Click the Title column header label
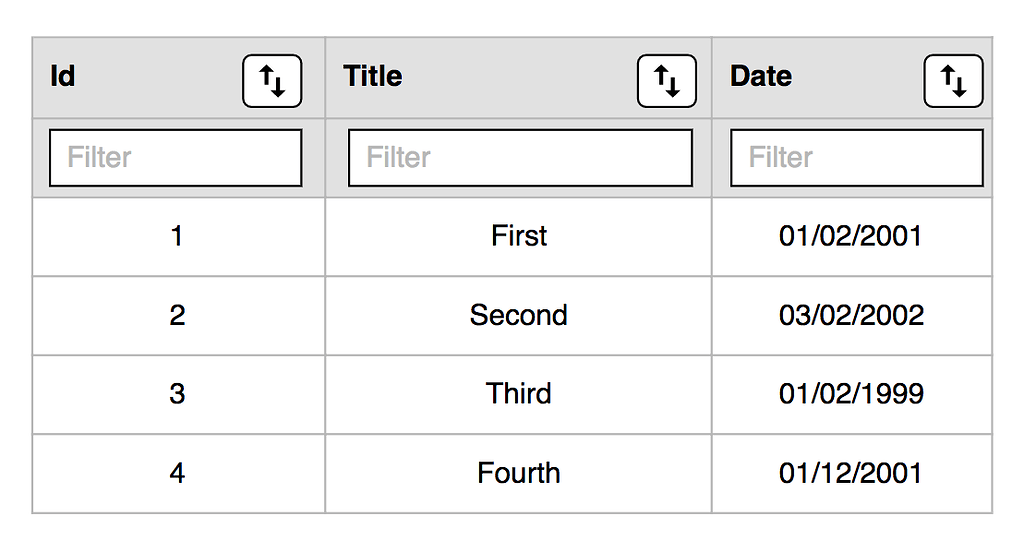1024x541 pixels. pos(373,77)
